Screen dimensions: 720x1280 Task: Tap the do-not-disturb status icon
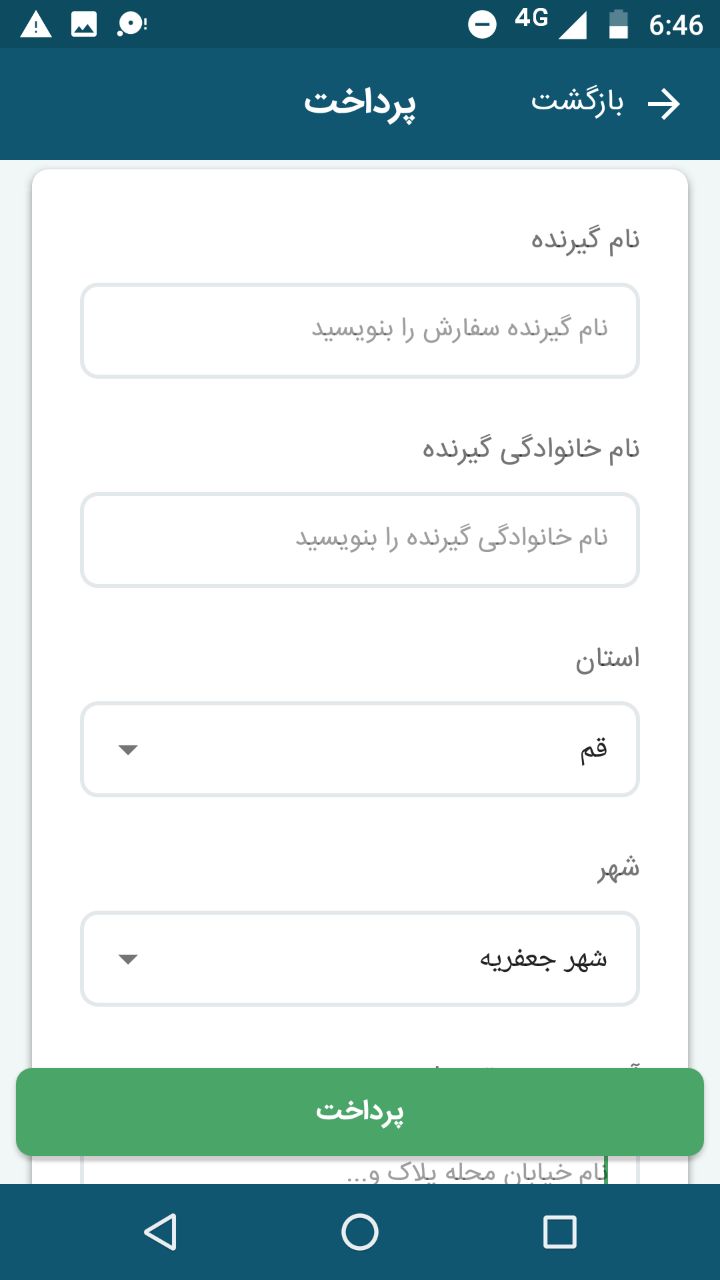click(x=483, y=25)
